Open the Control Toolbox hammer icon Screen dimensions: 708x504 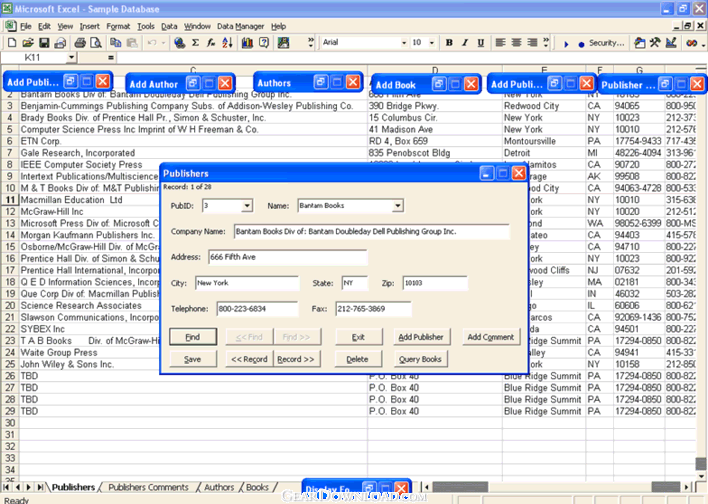coord(655,43)
